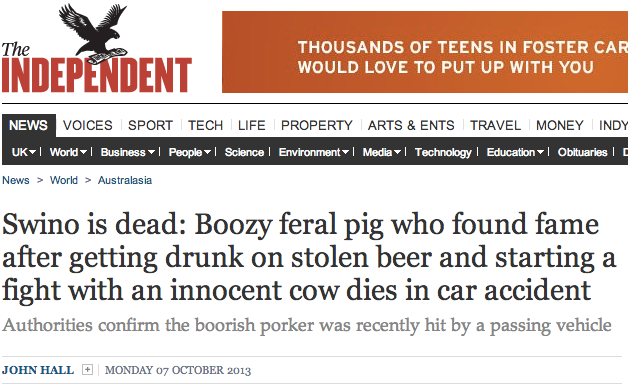The image size is (628, 385).
Task: Click The Independent eagle logo
Action: click(x=97, y=48)
